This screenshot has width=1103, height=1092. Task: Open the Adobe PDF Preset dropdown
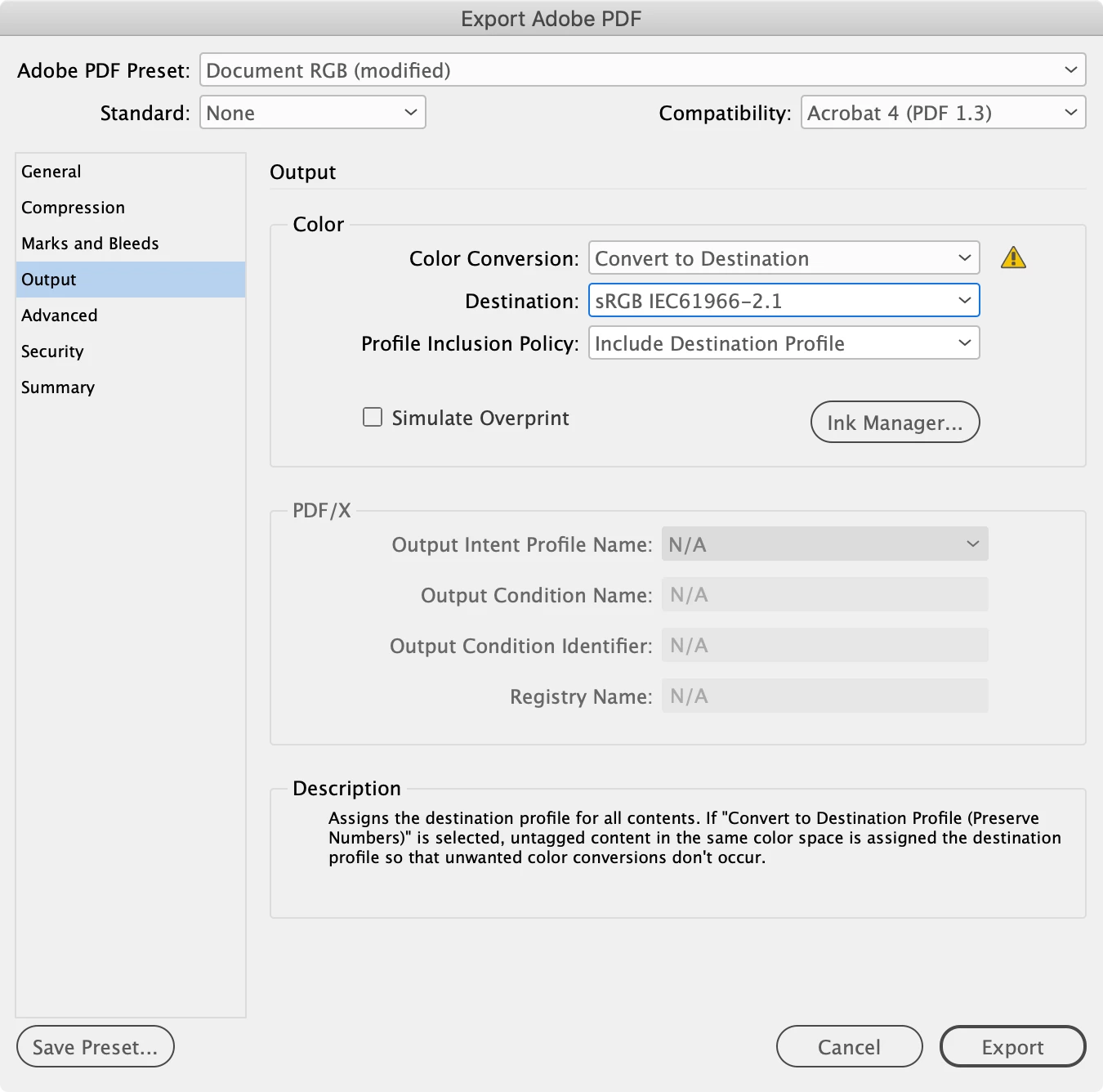[x=642, y=70]
